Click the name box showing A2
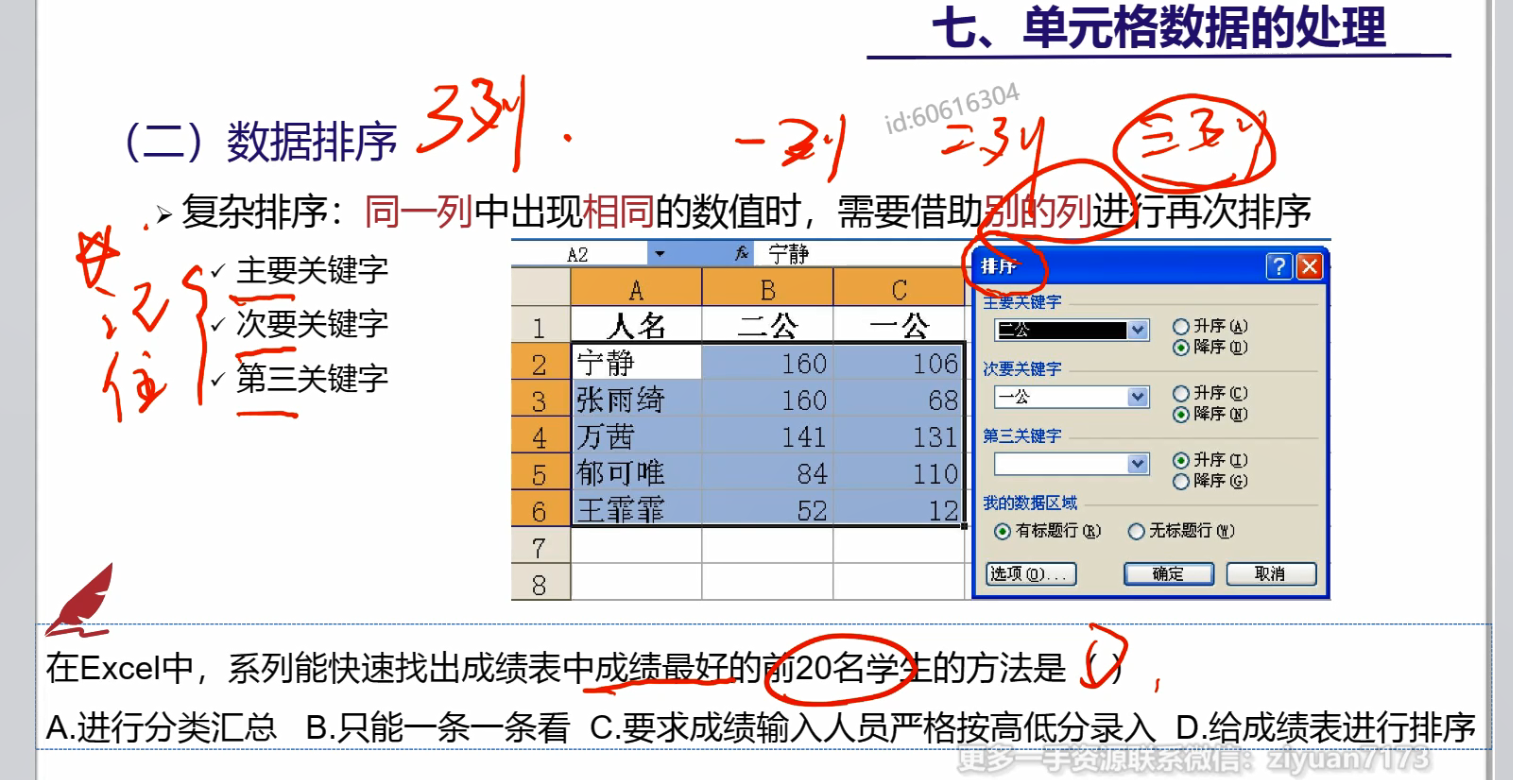The width and height of the screenshot is (1513, 780). coord(580,255)
